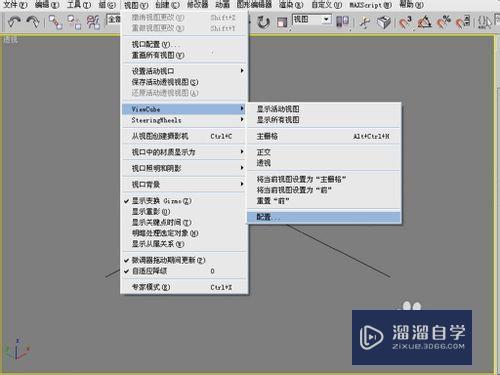Open the 组 menu
Image resolution: width=500 pixels, height=375 pixels.
[107, 5]
